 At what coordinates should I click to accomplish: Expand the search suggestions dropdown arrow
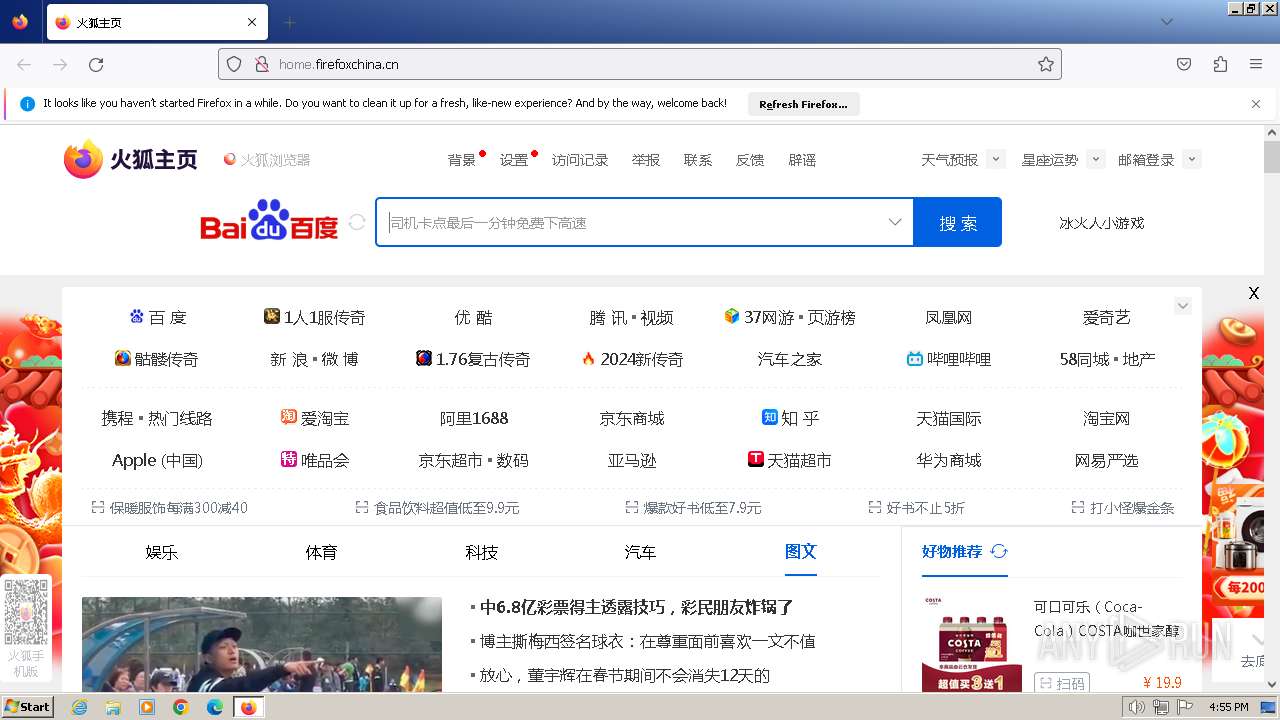pos(895,222)
